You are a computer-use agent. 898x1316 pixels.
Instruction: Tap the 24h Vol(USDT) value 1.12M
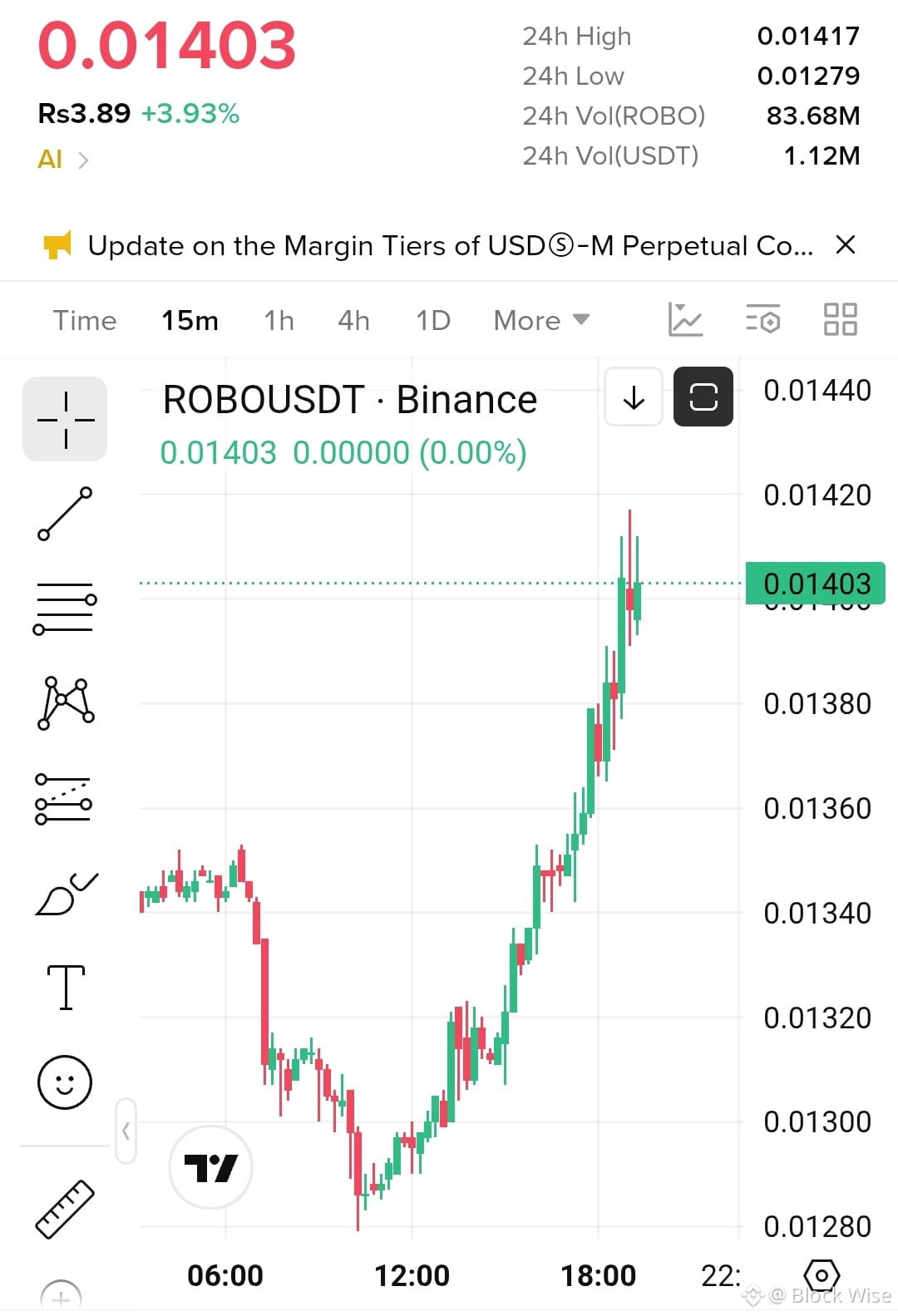pos(822,155)
